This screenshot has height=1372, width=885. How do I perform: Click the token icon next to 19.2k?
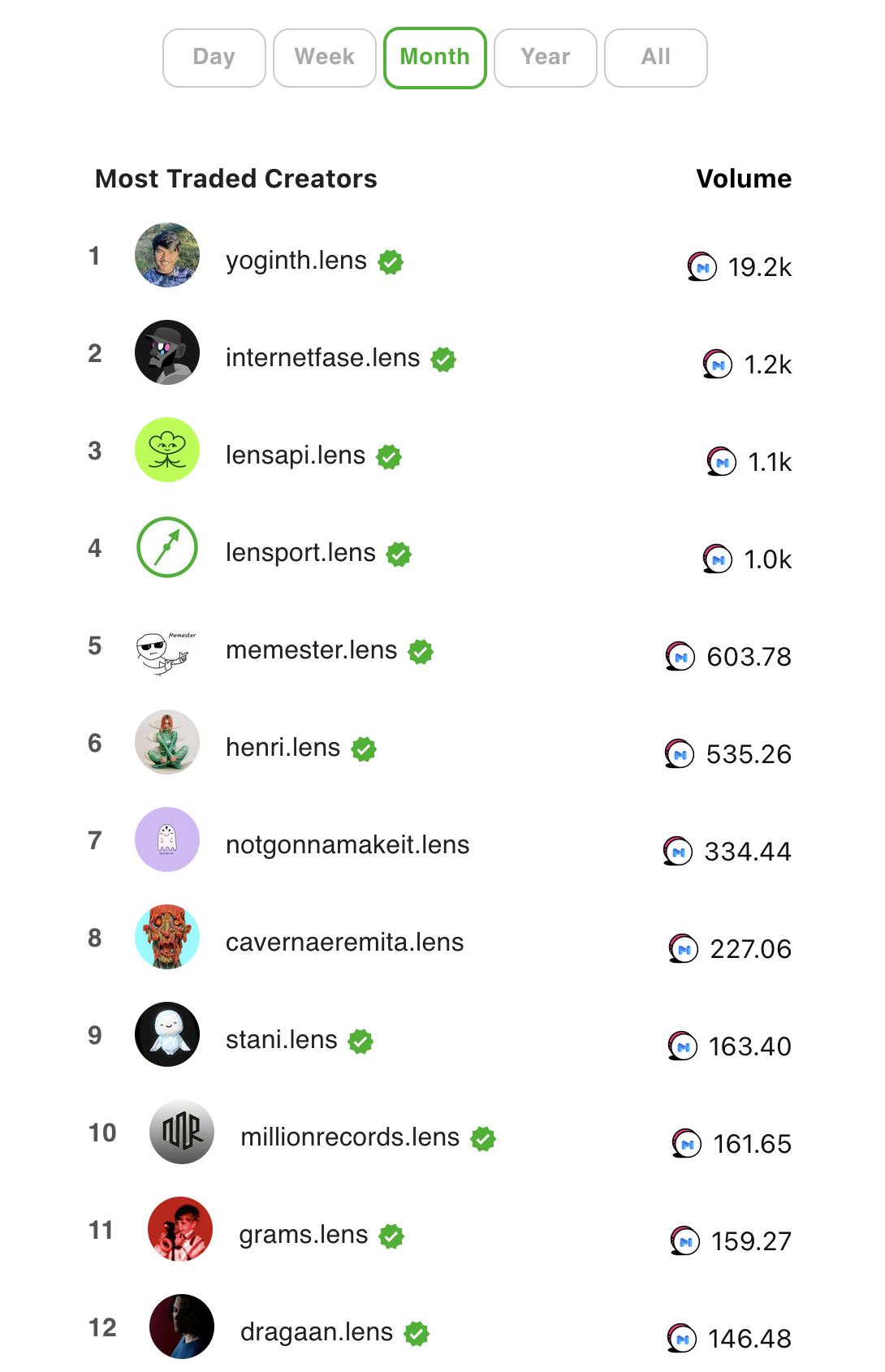[702, 266]
